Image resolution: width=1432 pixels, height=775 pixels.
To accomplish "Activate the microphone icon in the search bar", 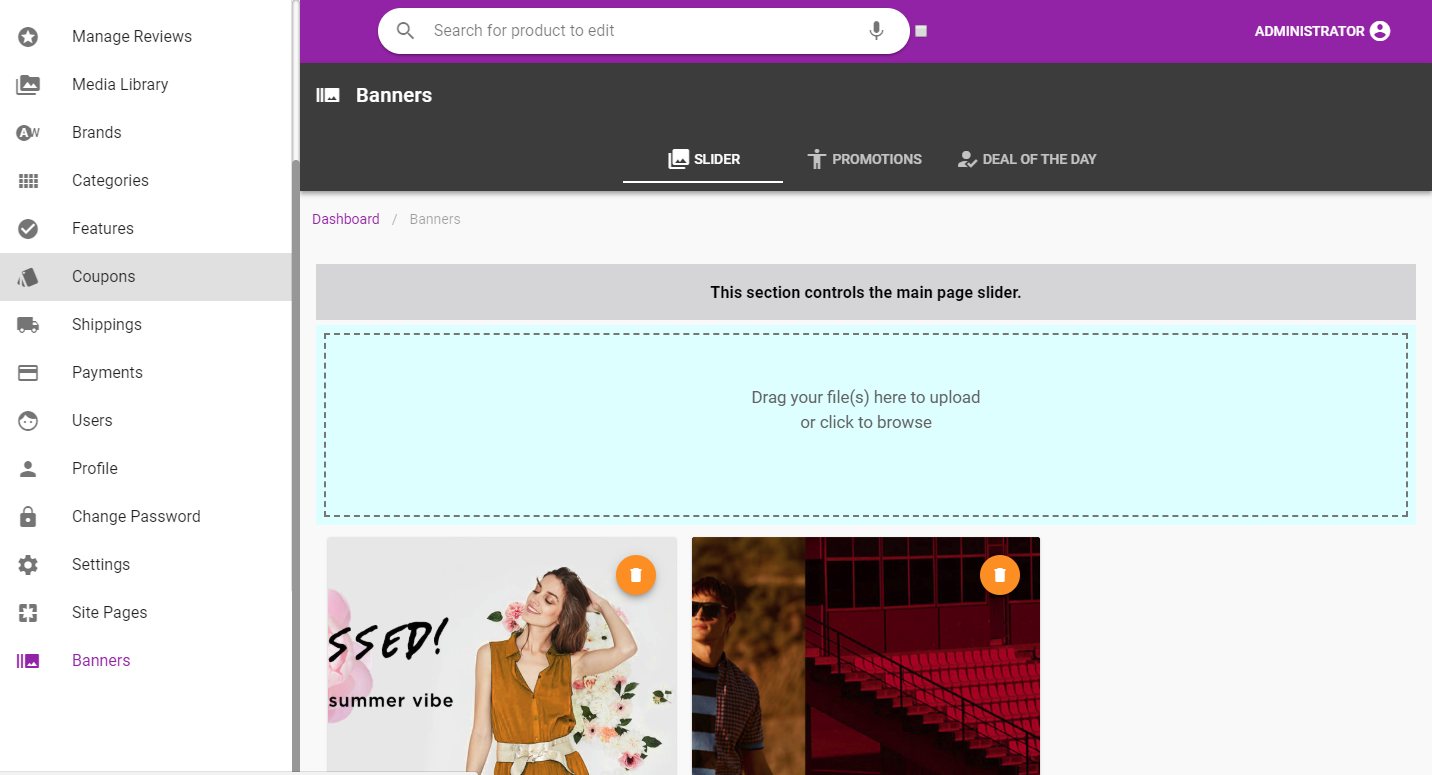I will pyautogui.click(x=876, y=30).
